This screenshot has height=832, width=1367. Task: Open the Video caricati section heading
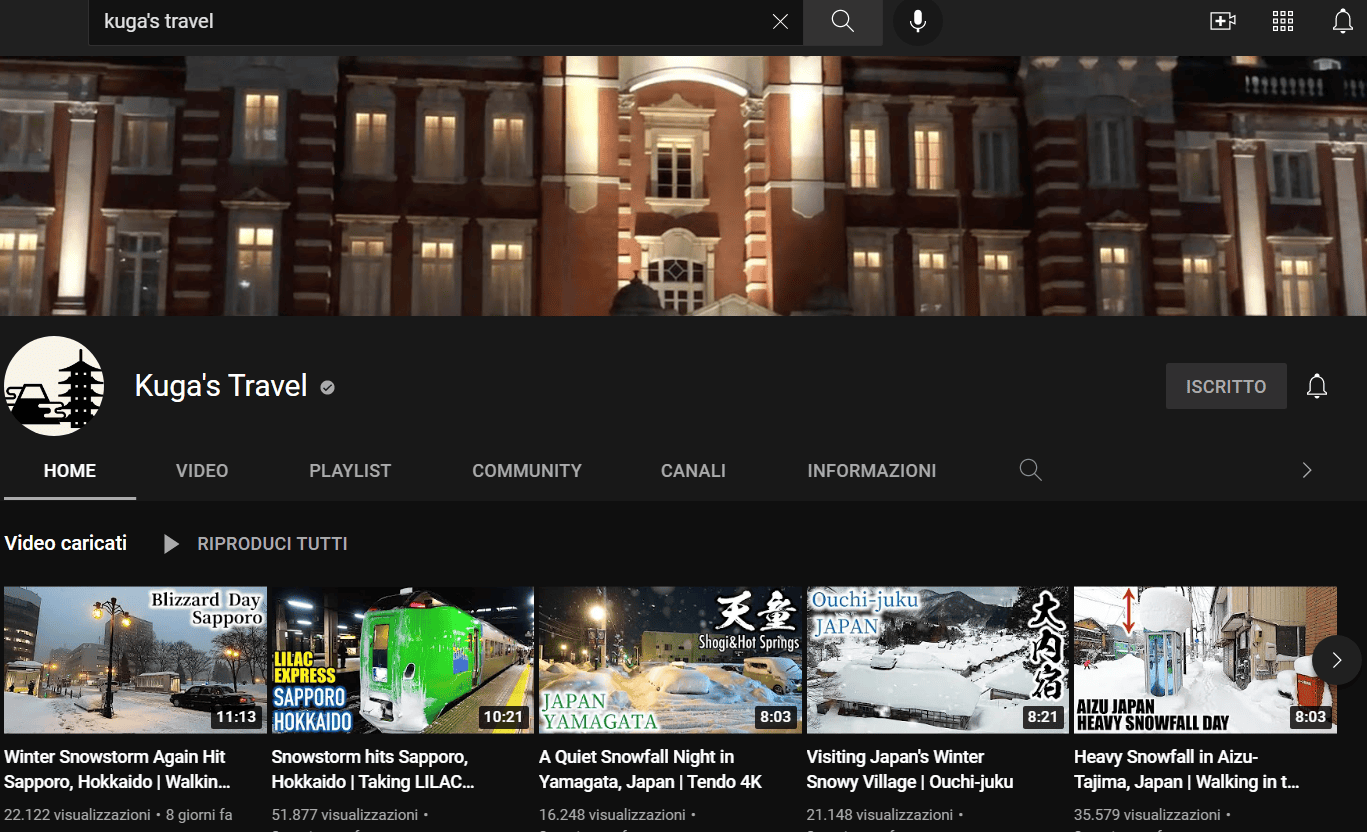(66, 543)
